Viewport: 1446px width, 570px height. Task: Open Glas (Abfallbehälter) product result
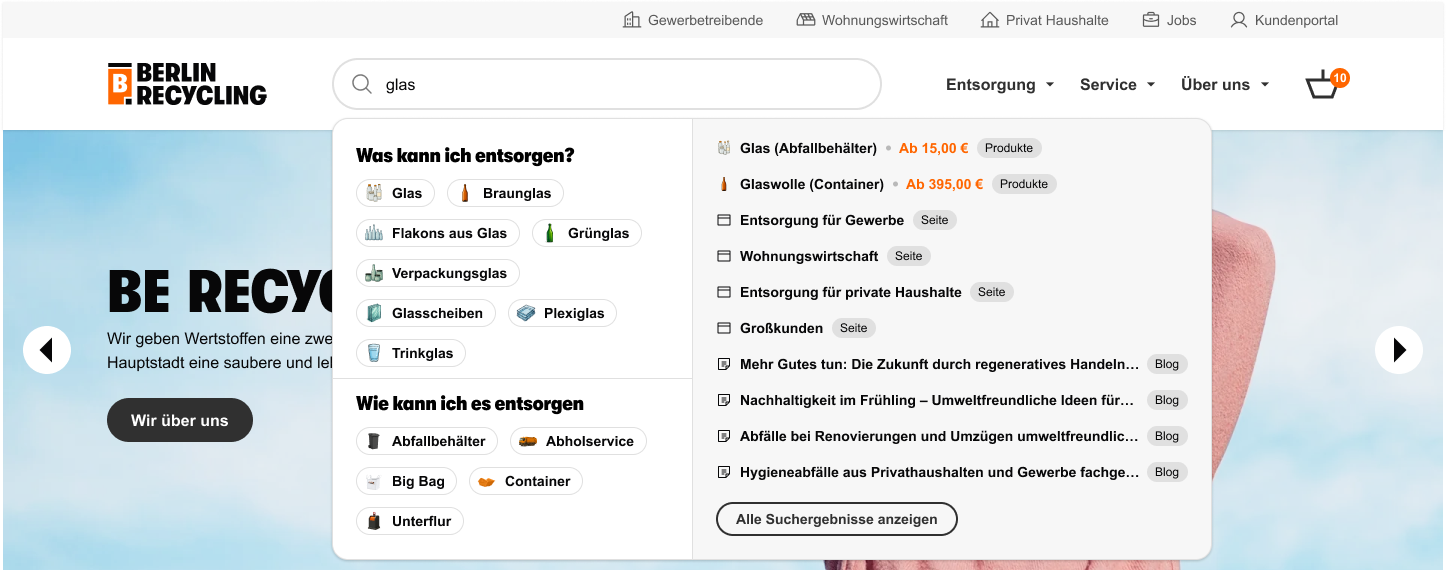[808, 148]
